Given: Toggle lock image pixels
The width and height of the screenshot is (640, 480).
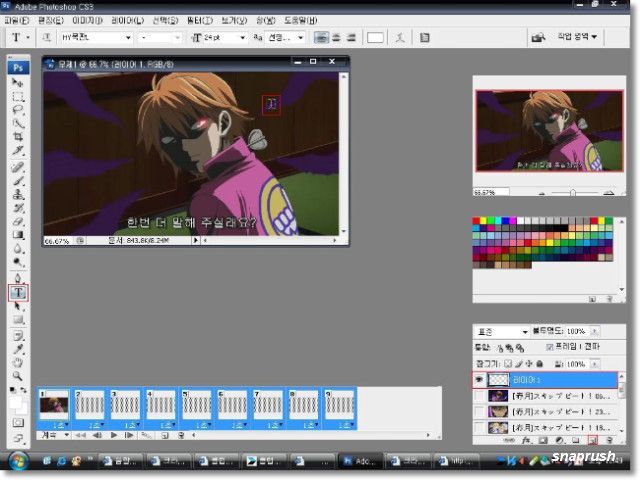Looking at the screenshot, I should click(x=518, y=363).
